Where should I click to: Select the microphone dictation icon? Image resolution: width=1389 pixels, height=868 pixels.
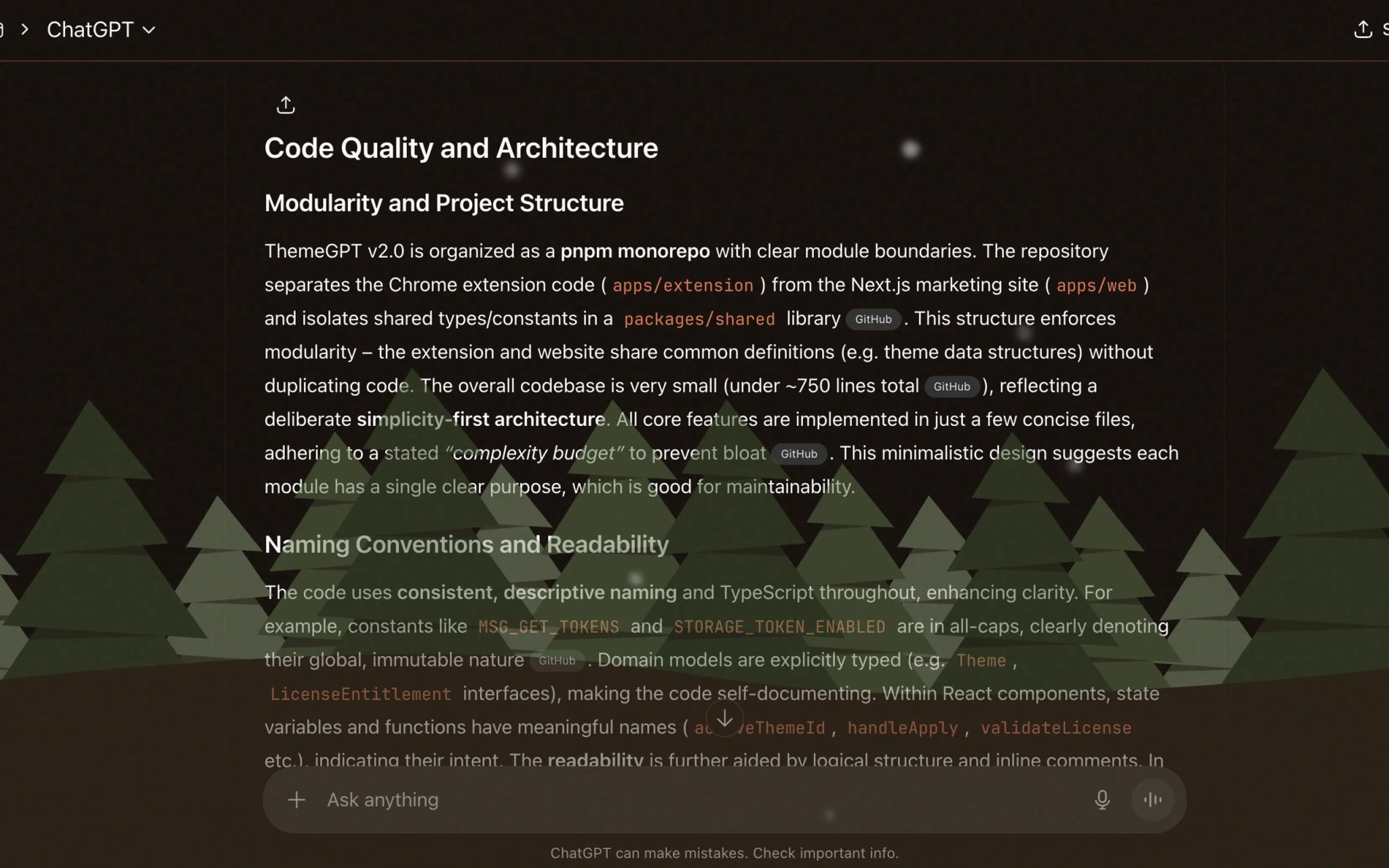tap(1103, 800)
